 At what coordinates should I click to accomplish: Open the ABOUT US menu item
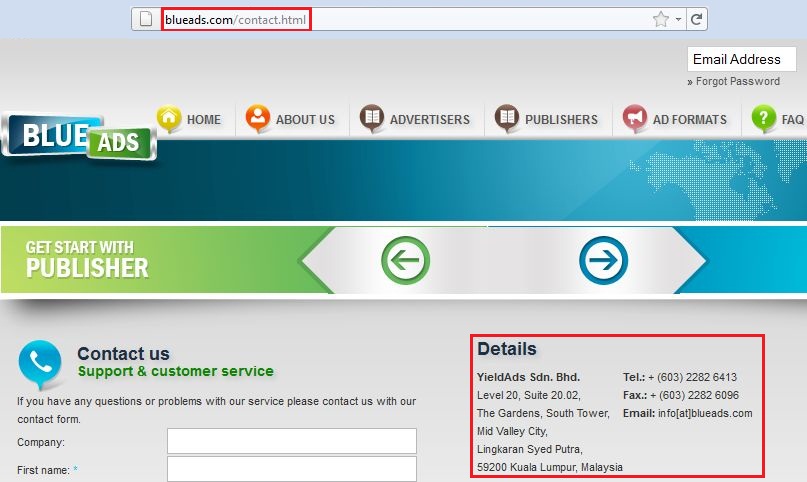[305, 119]
